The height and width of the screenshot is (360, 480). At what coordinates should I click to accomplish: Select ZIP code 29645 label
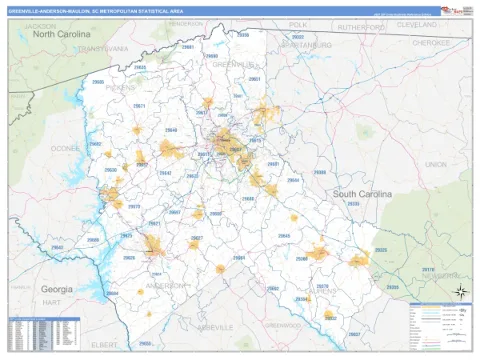284,236
